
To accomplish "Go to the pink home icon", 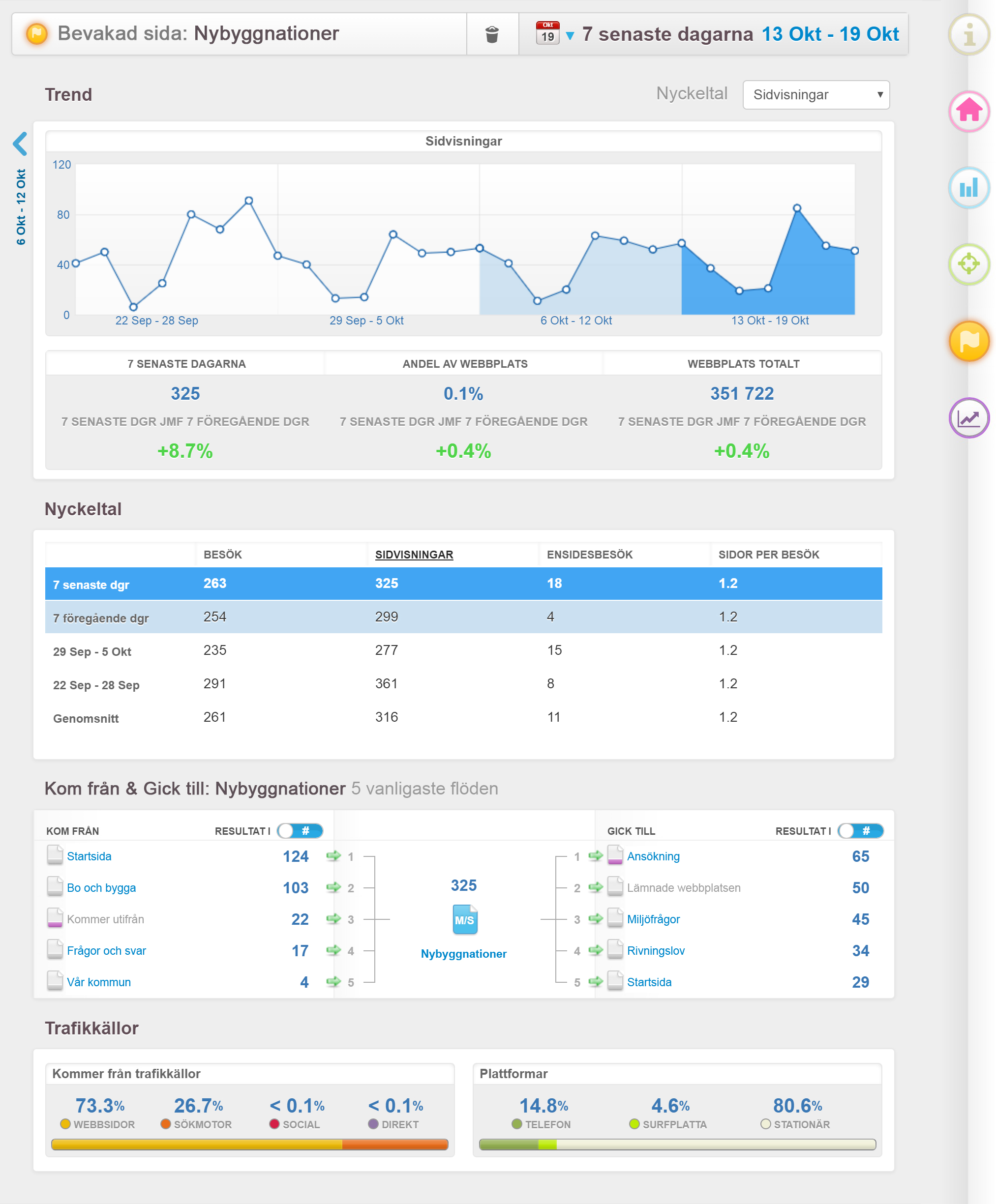I will point(969,111).
